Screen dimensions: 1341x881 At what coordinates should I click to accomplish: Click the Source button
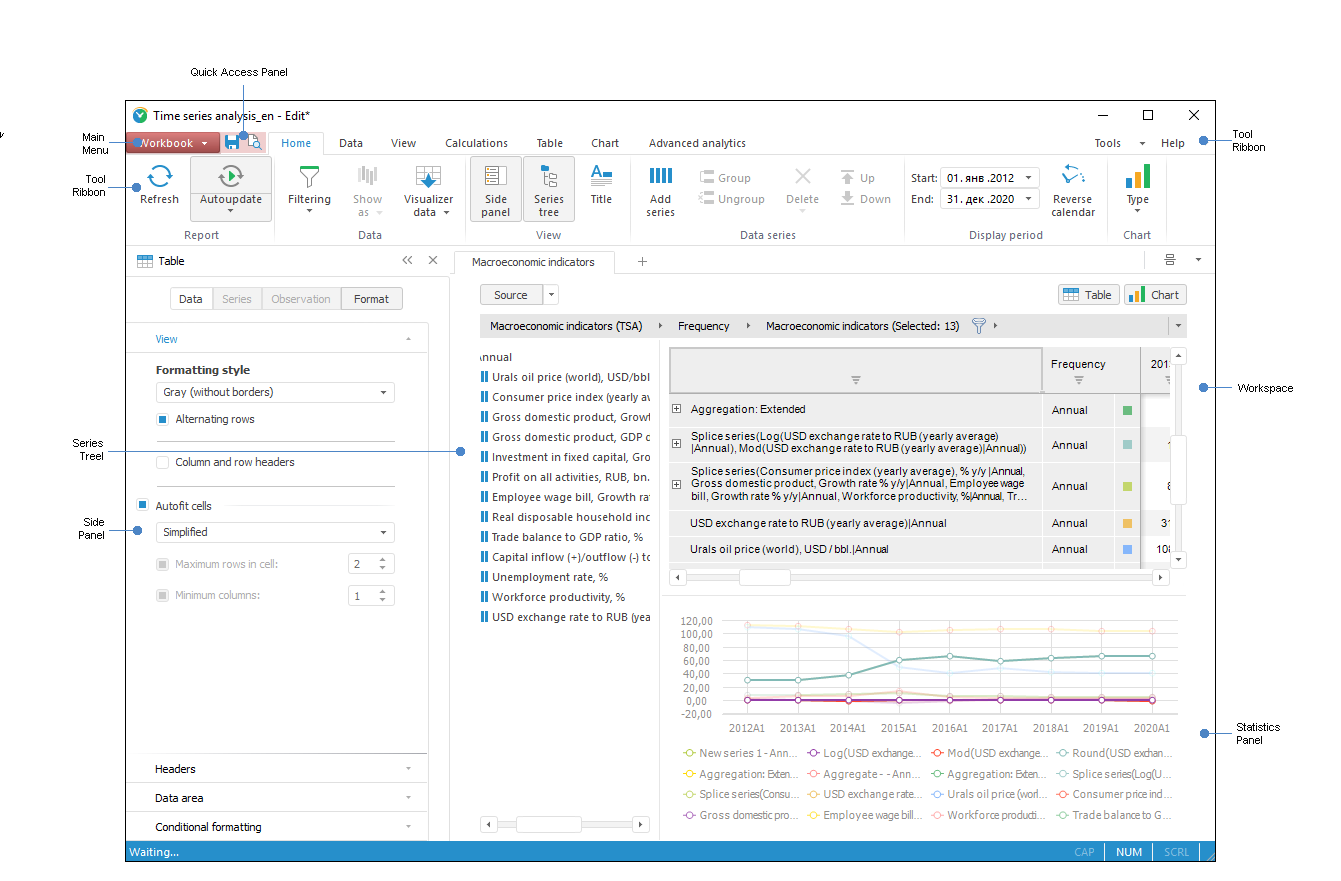pos(511,295)
